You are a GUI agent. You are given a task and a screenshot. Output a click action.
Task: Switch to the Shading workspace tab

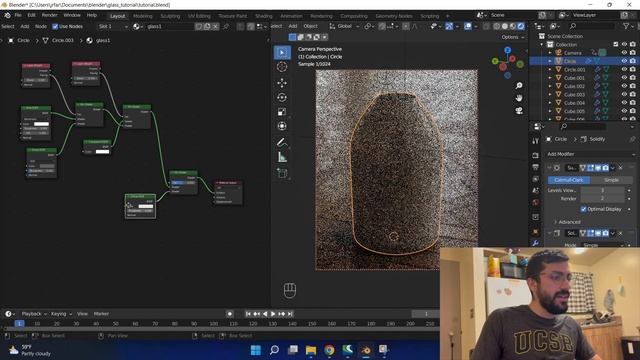click(x=264, y=16)
